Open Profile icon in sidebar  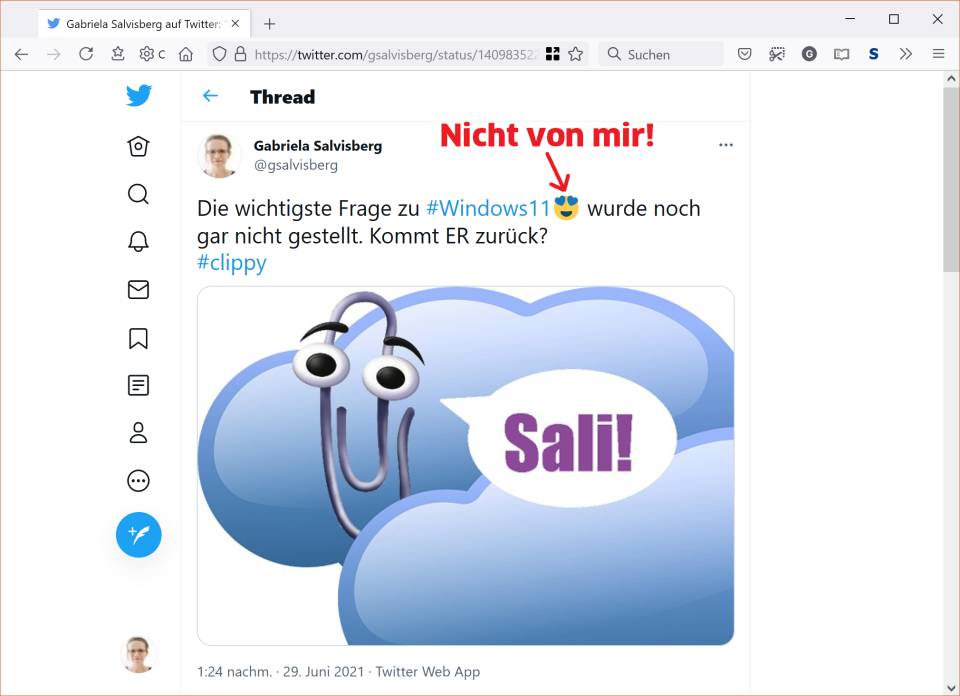coord(138,433)
